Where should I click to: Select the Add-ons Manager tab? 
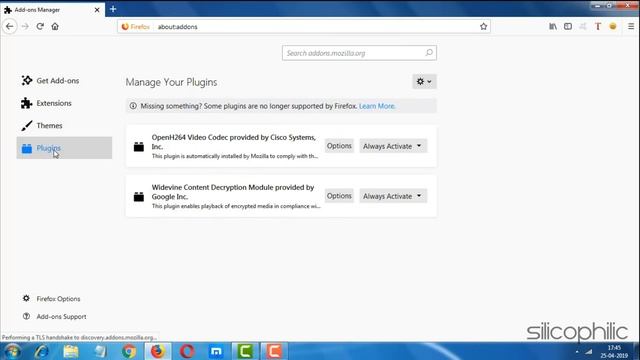click(x=52, y=9)
